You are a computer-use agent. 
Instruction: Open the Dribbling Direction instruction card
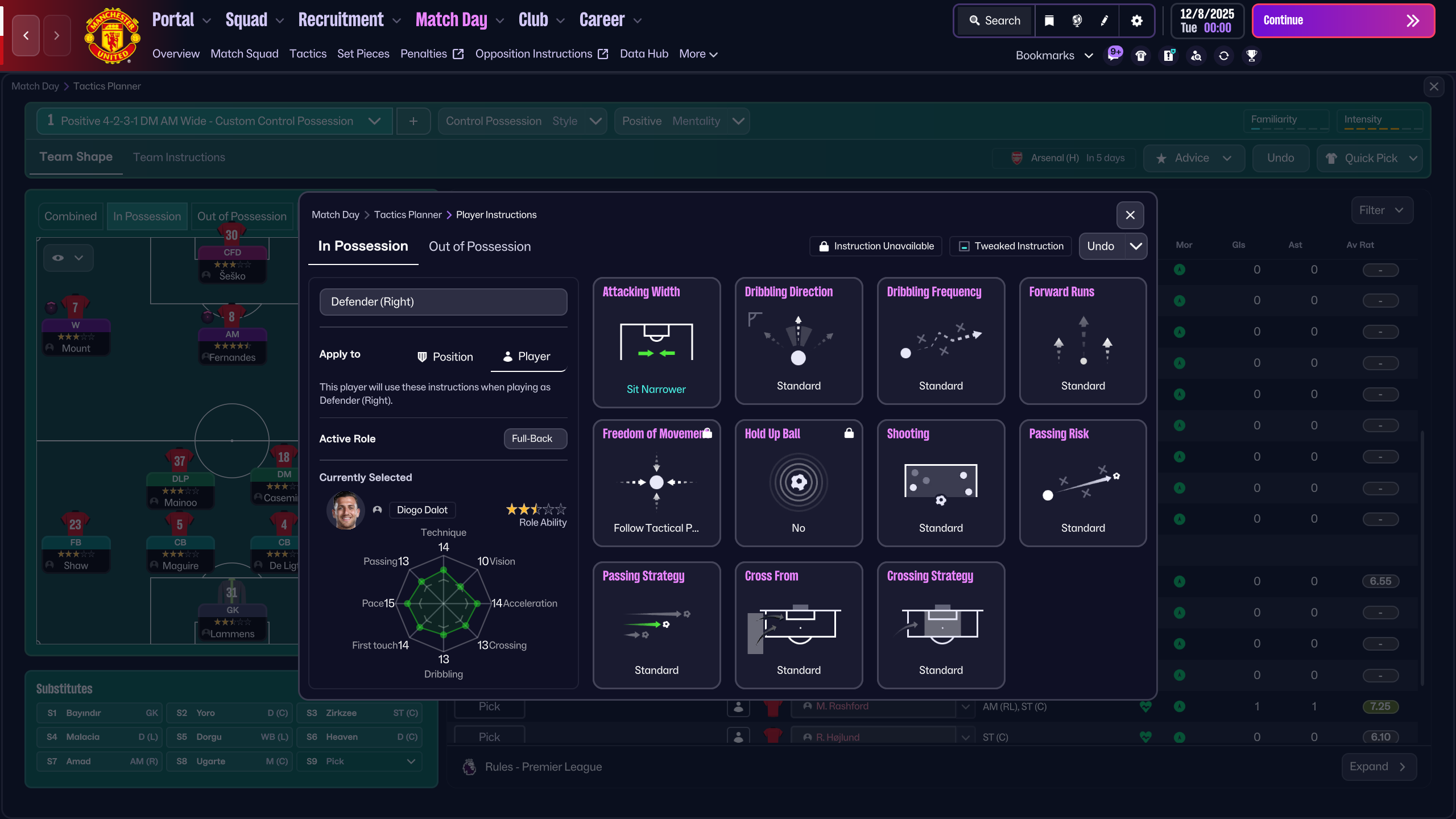coord(799,341)
